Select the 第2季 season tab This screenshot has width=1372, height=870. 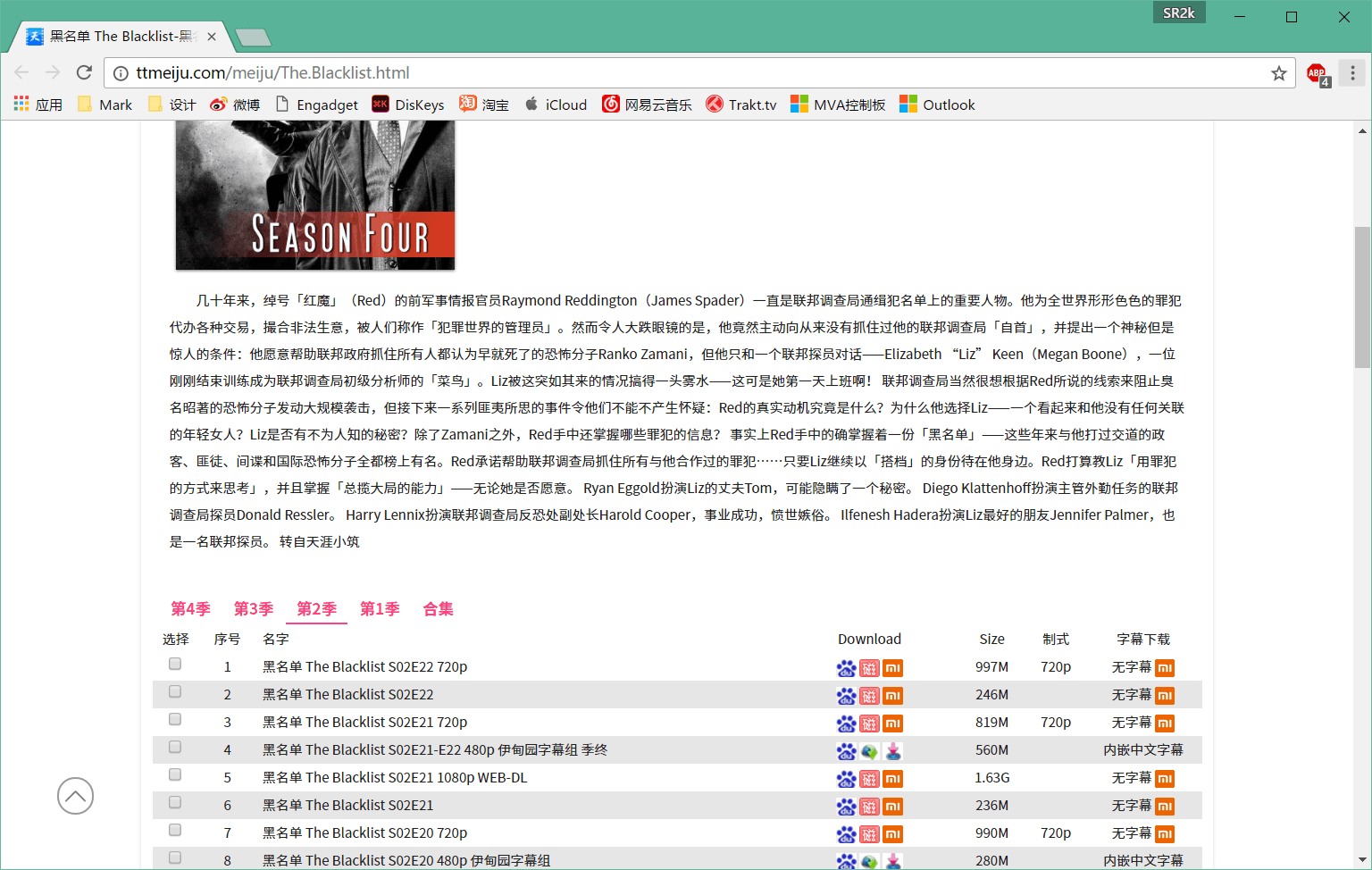click(x=316, y=609)
